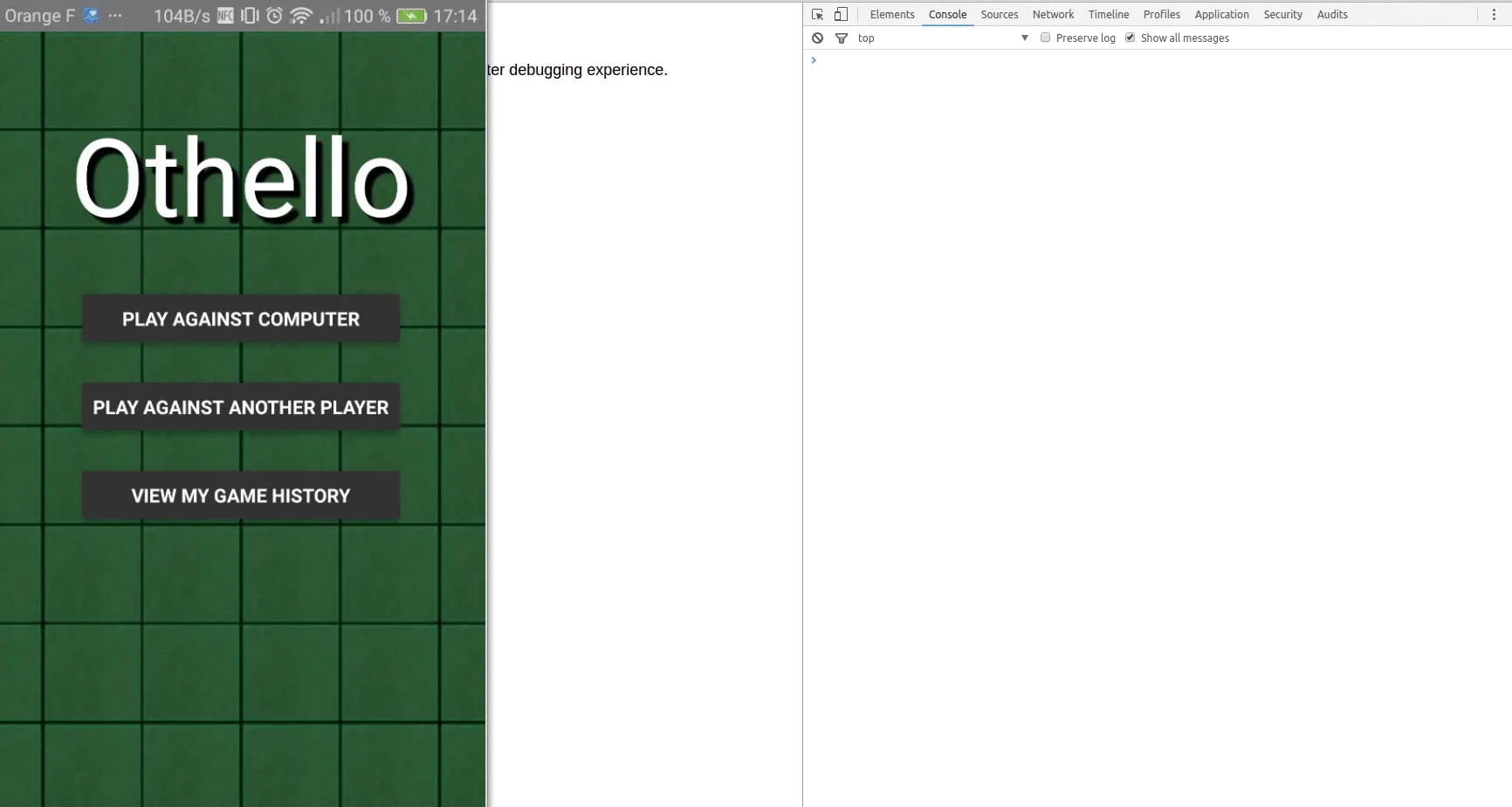
Task: Open the Network tab
Action: click(1053, 15)
